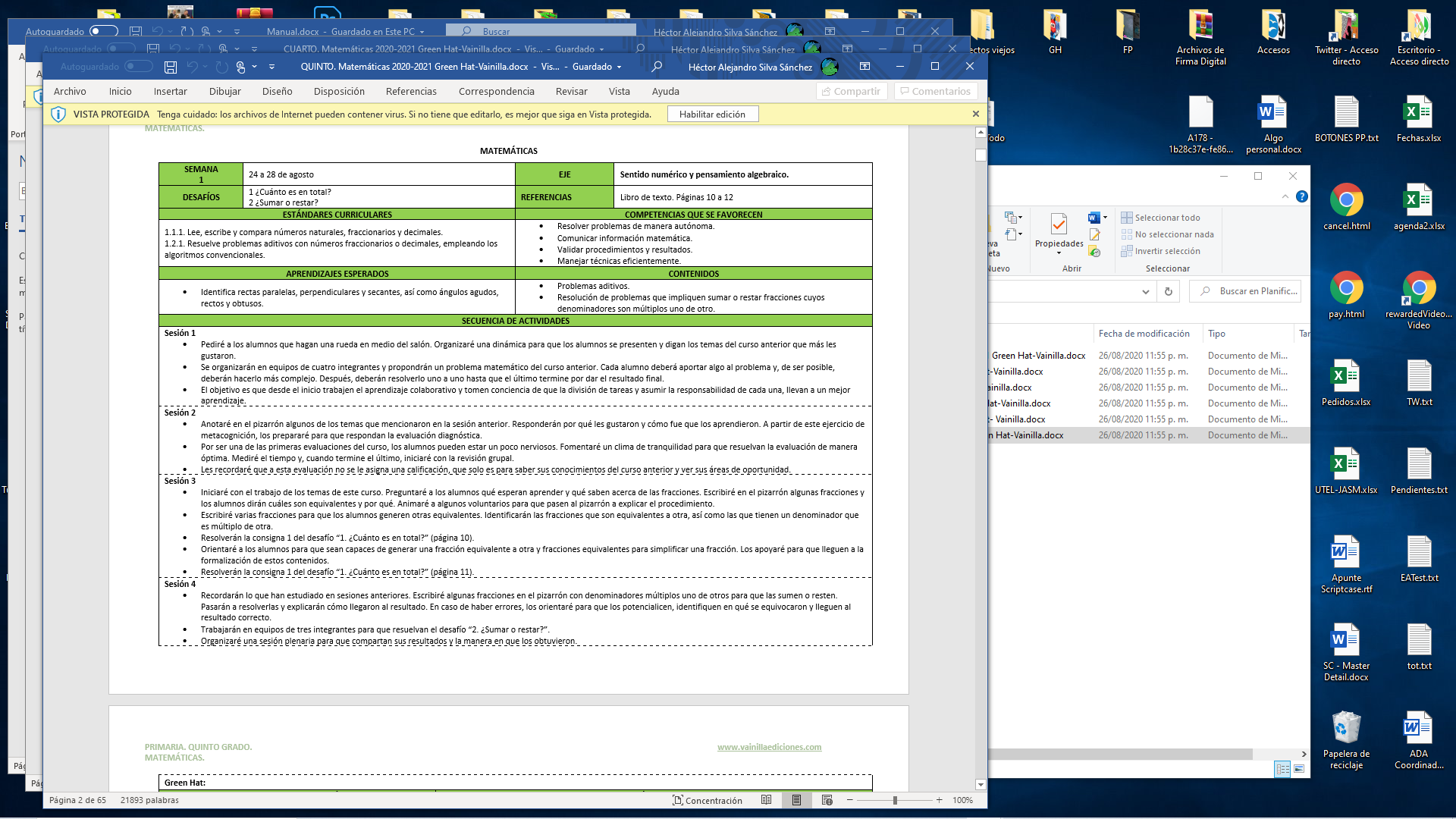1456x819 pixels.
Task: Expand the Explorer address bar history dropdown
Action: point(1145,291)
